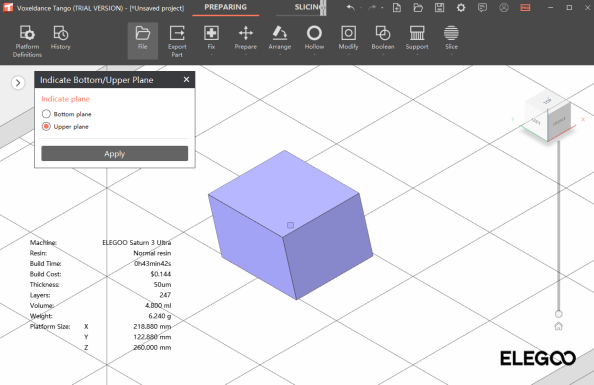Screen dimensions: 594x385
Task: Click the Indicate plane heading
Action: point(66,99)
